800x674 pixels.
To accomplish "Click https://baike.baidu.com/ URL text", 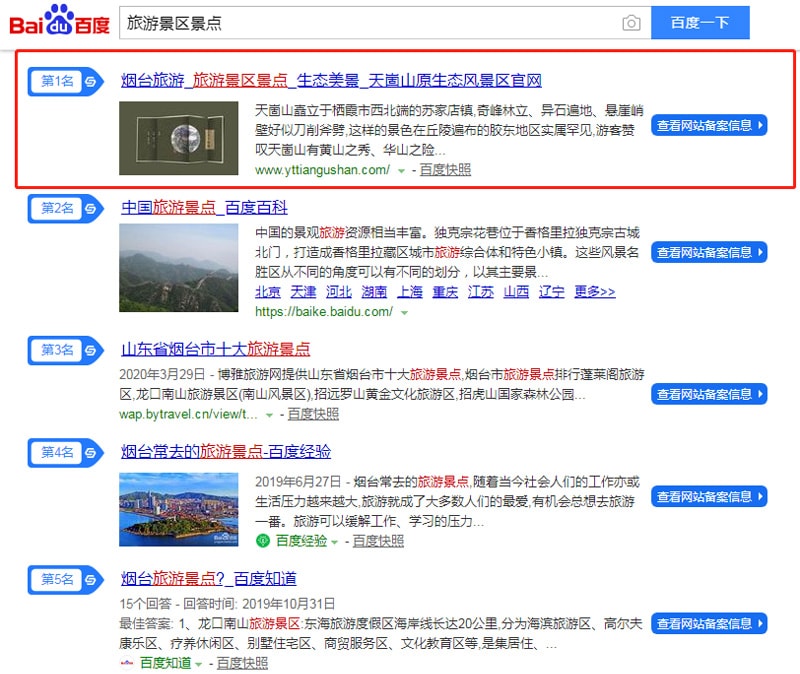I will pyautogui.click(x=324, y=312).
